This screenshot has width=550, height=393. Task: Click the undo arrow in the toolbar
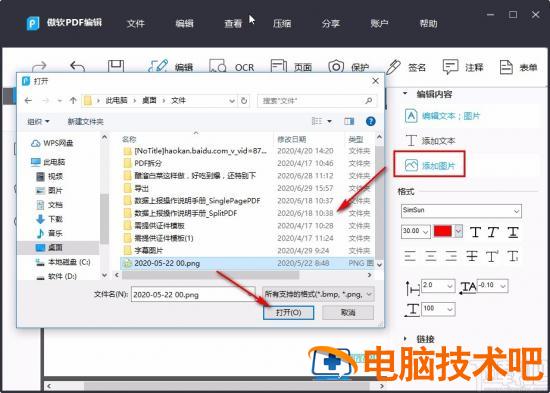[x=77, y=66]
